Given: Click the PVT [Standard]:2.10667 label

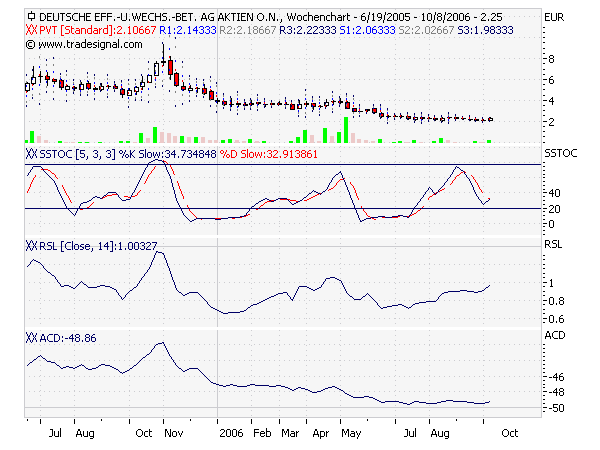Looking at the screenshot, I should 98,30.
